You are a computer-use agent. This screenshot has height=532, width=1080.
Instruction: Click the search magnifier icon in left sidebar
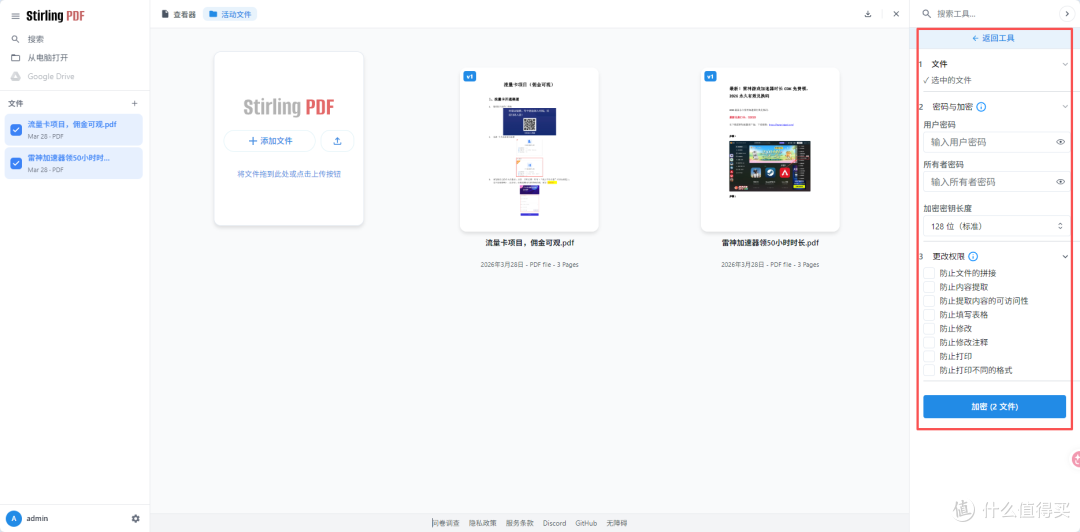pyautogui.click(x=15, y=39)
